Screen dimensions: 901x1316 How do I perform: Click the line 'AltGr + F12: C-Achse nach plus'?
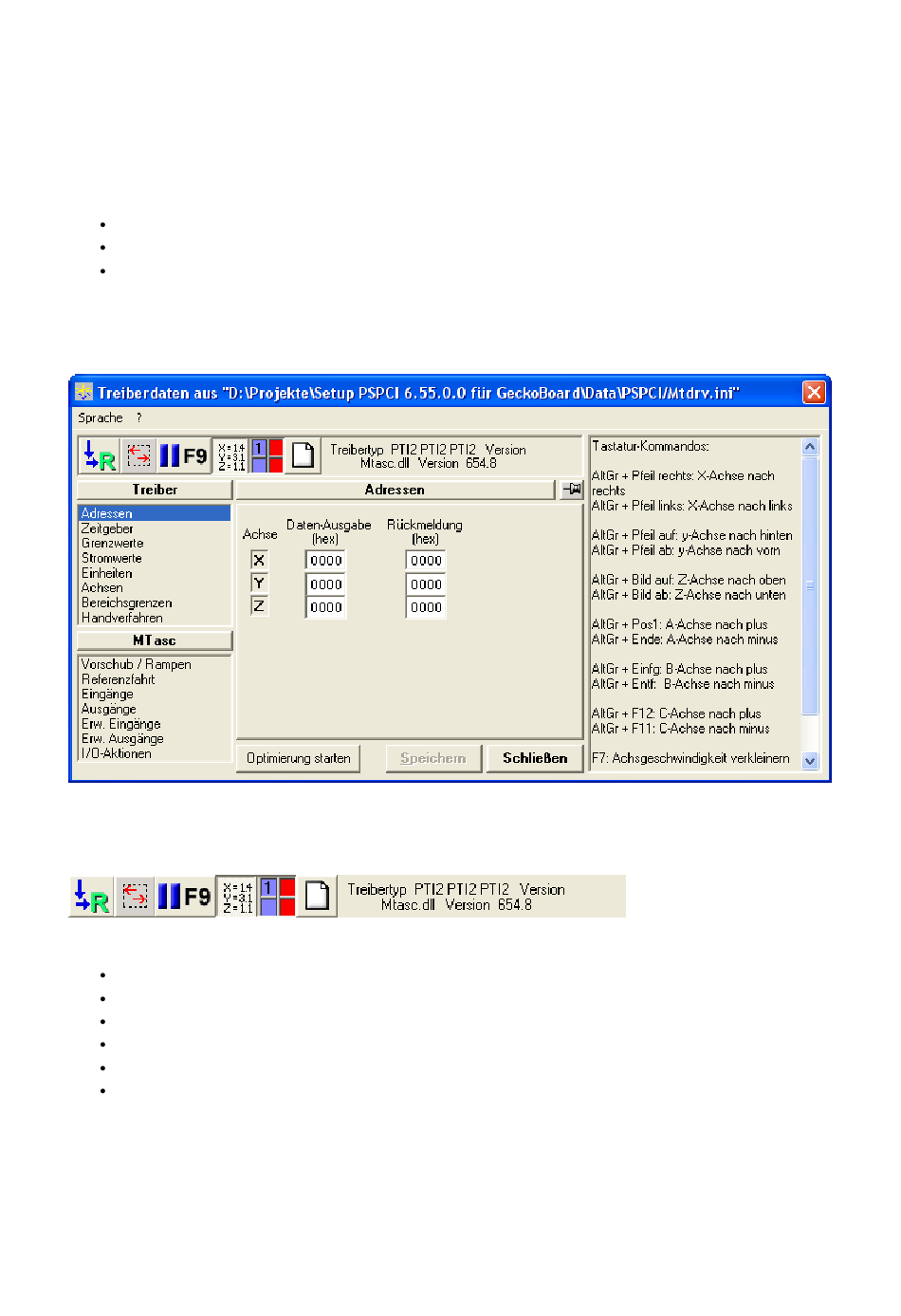click(676, 714)
